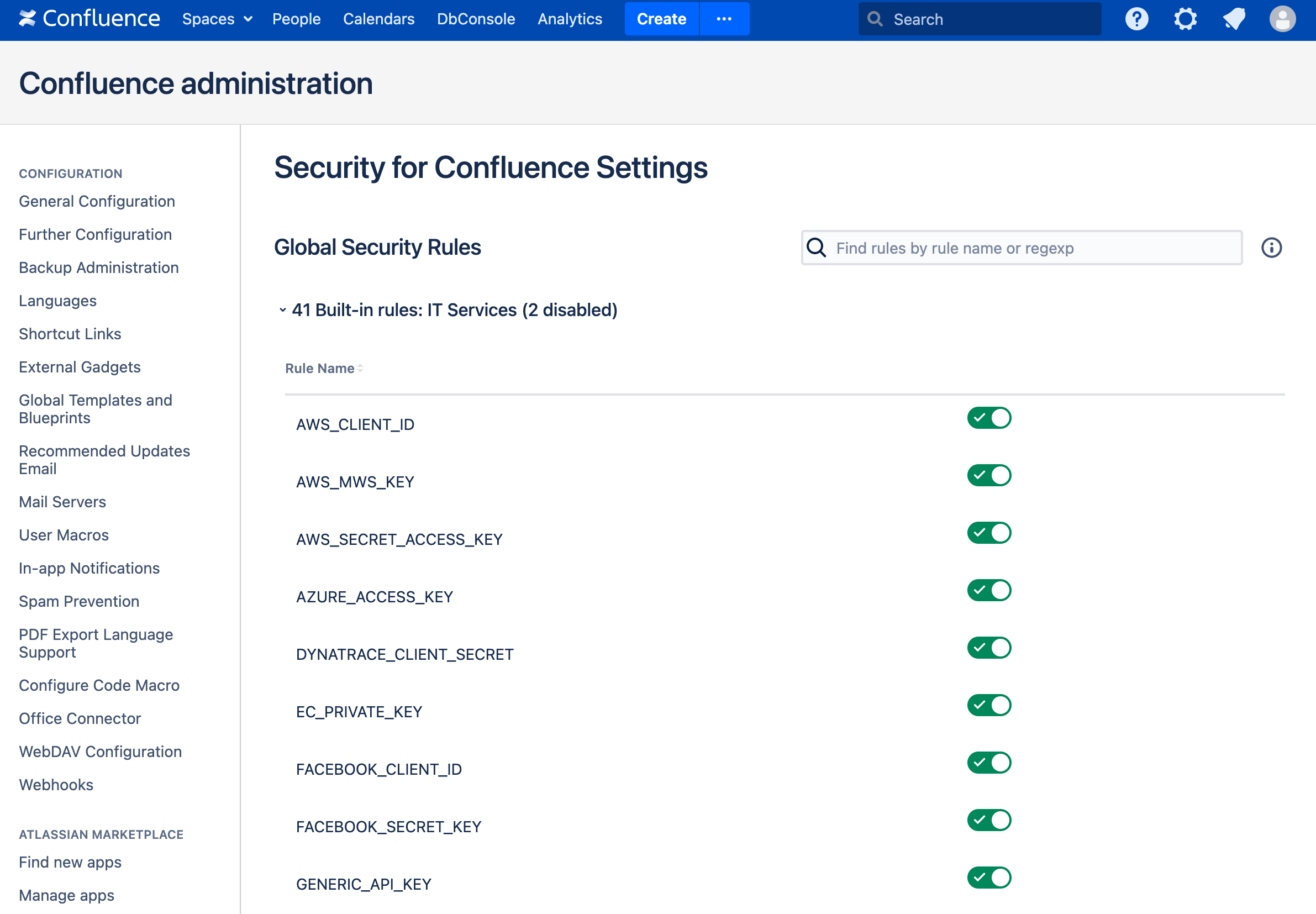Screen dimensions: 1316x914
Task: Collapse the 41 Built-in rules section
Action: tap(283, 310)
